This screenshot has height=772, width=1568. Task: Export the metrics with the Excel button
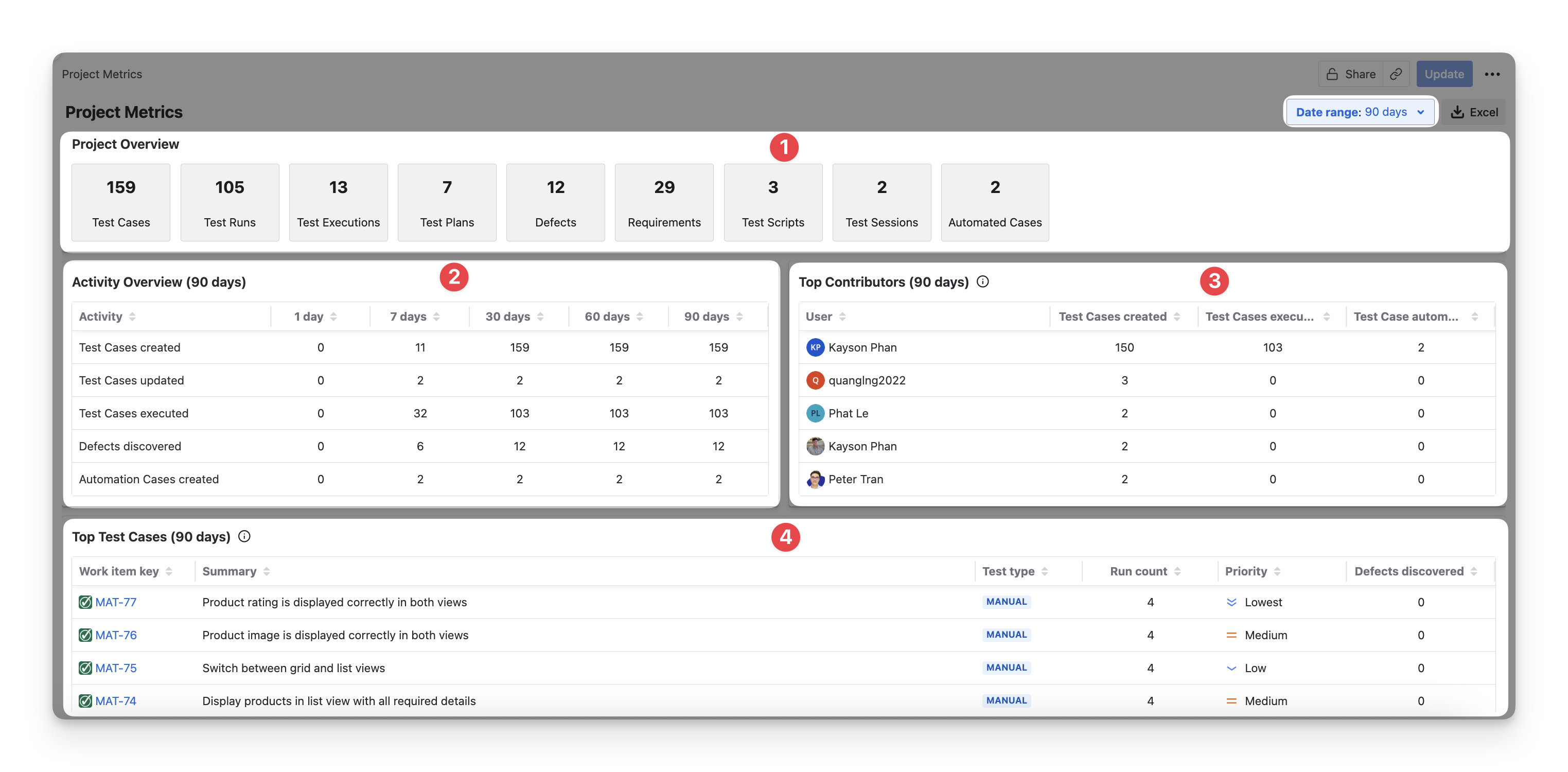1474,112
